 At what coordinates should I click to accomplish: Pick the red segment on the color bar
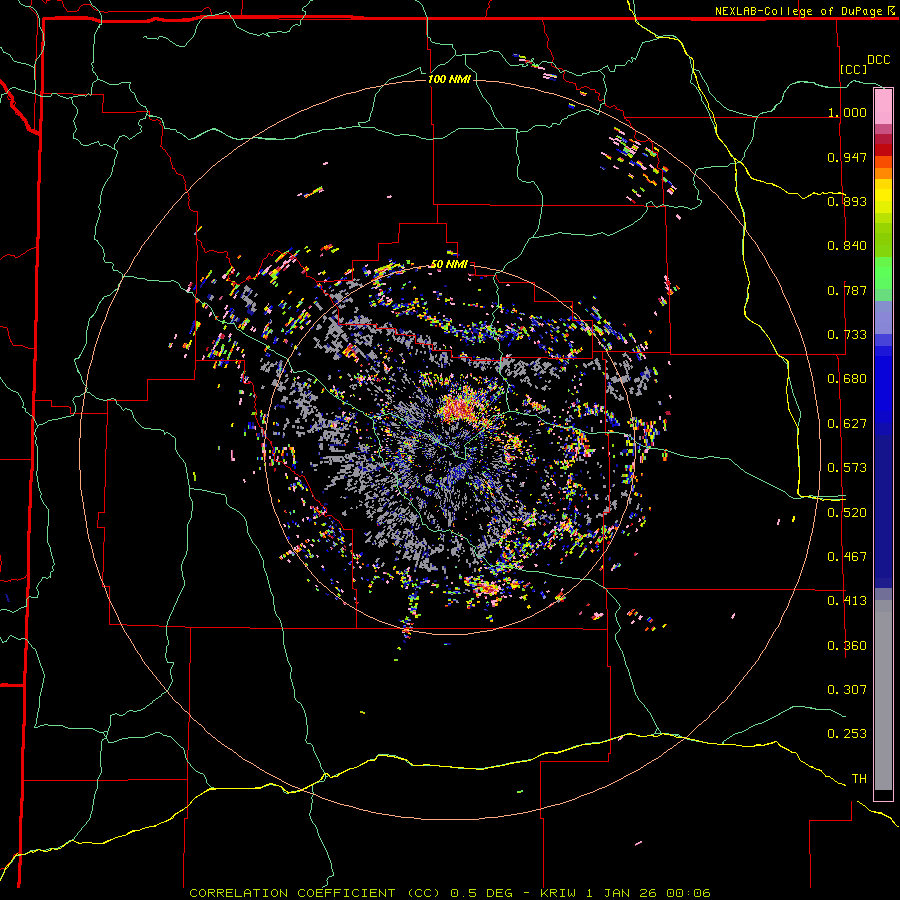click(883, 150)
